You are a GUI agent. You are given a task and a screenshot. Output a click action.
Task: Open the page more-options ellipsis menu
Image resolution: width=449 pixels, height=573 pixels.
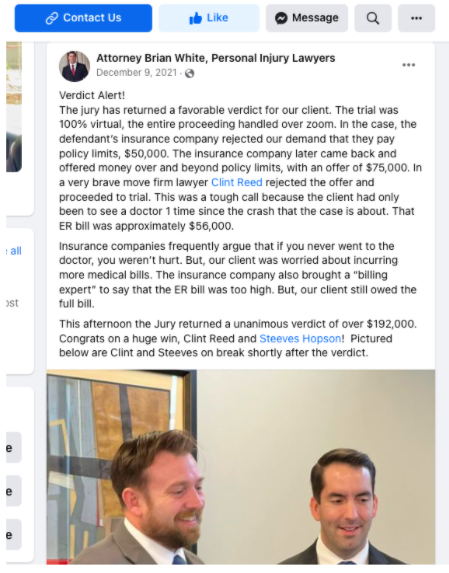(x=416, y=18)
